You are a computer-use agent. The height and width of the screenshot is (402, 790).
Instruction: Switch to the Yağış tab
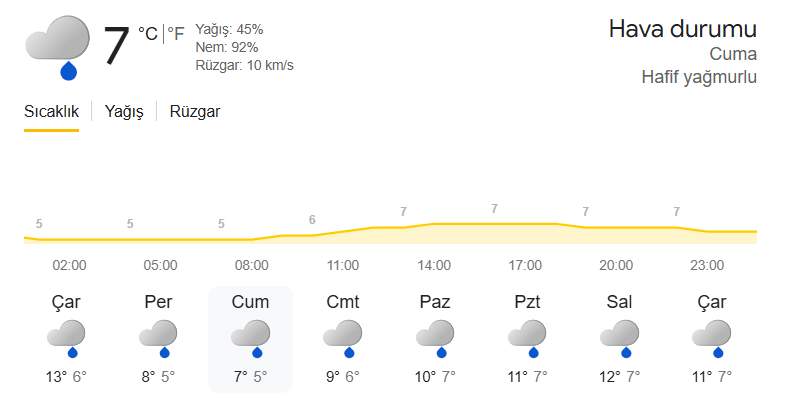tap(125, 112)
